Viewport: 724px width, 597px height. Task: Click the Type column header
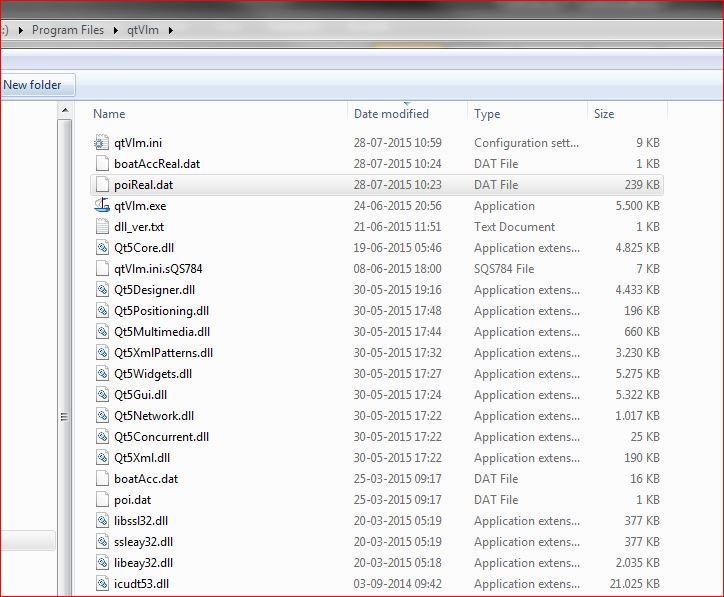coord(487,114)
